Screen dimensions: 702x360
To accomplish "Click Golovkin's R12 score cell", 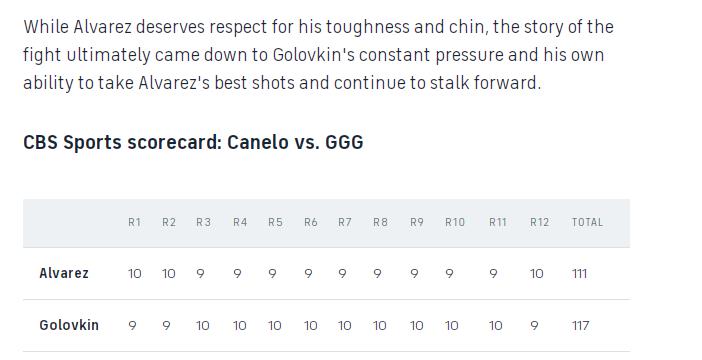I will pos(534,326).
